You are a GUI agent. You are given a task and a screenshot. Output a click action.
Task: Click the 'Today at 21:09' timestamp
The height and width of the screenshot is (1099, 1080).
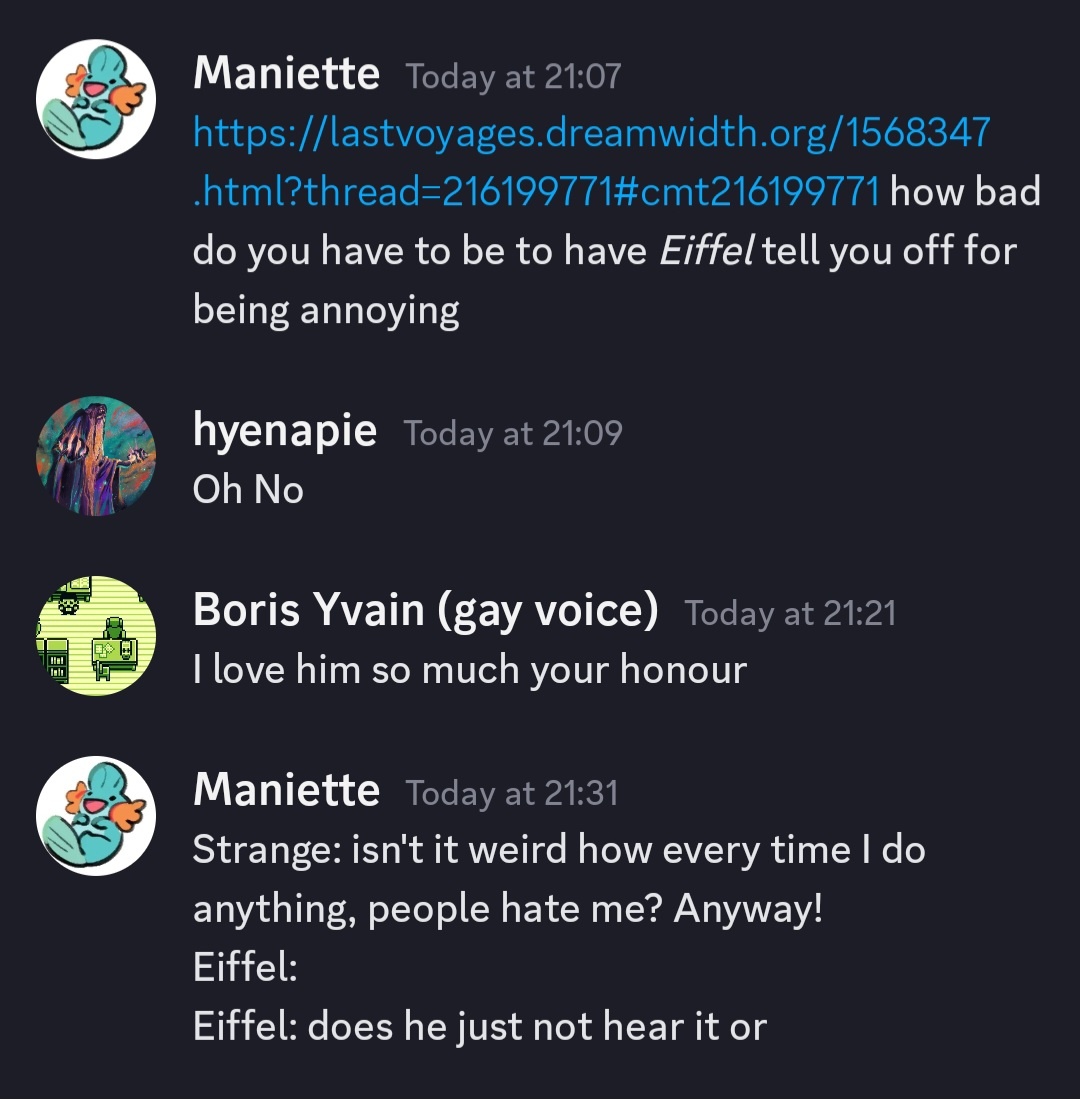click(x=512, y=433)
